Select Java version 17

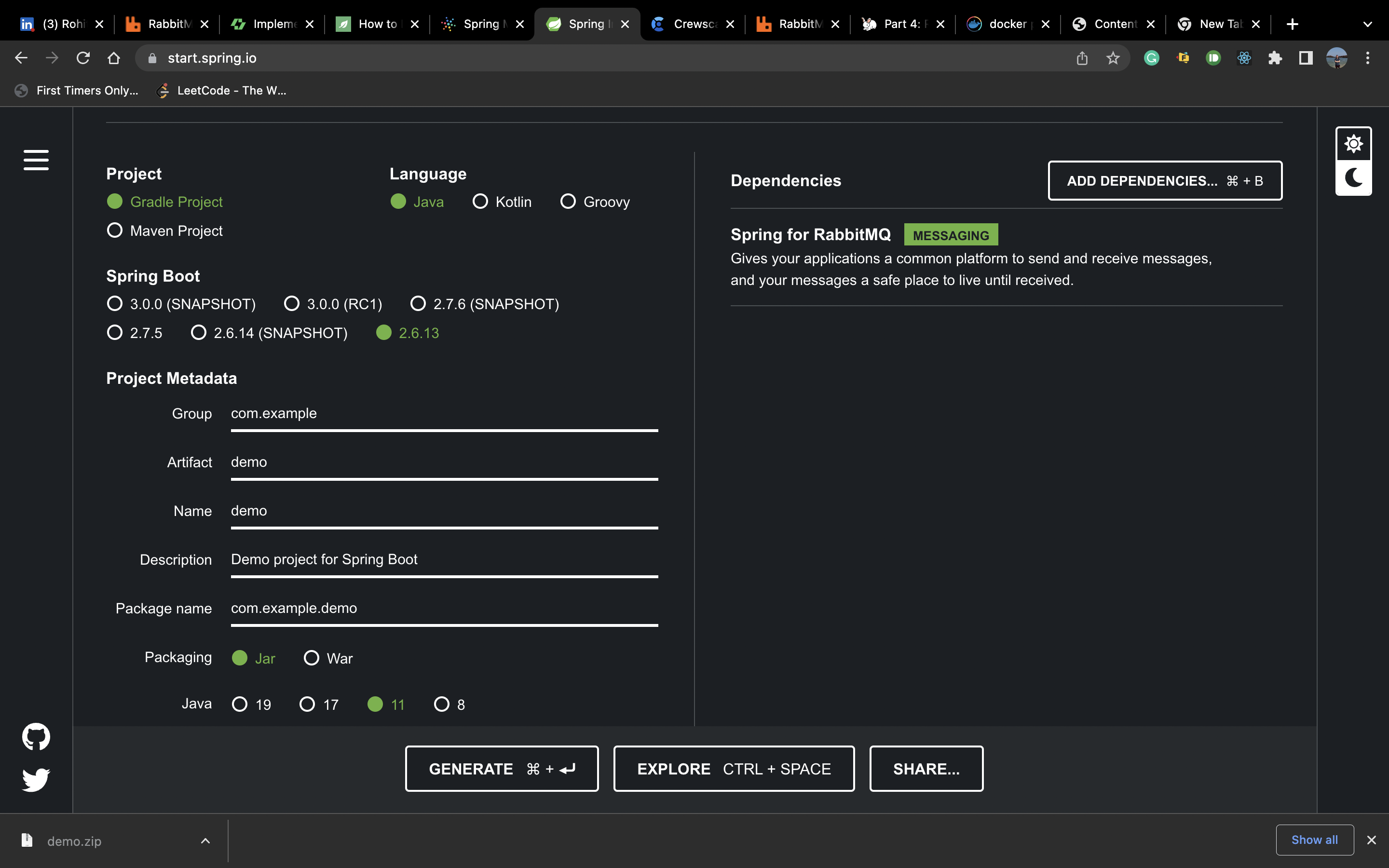(x=307, y=704)
